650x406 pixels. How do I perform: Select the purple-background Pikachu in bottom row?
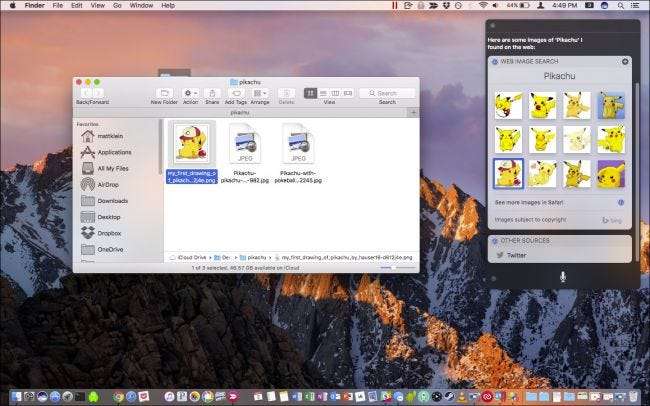click(x=611, y=173)
